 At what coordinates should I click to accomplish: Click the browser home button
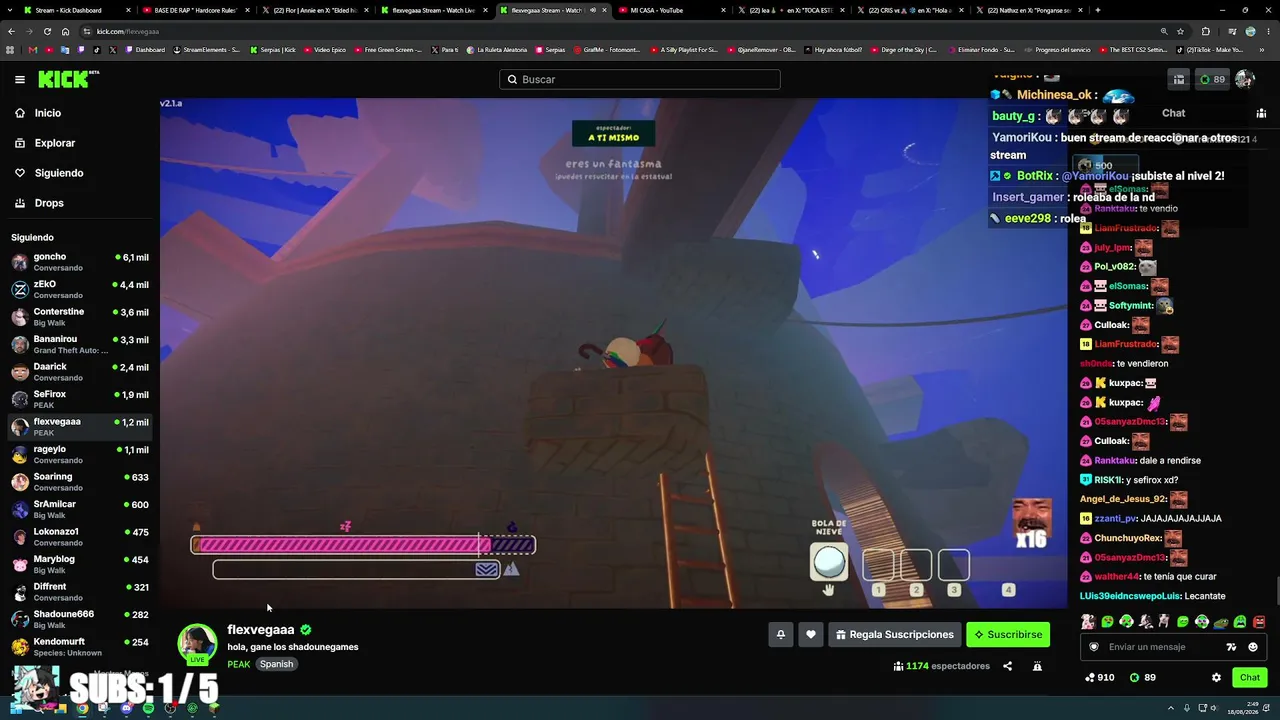coord(65,31)
